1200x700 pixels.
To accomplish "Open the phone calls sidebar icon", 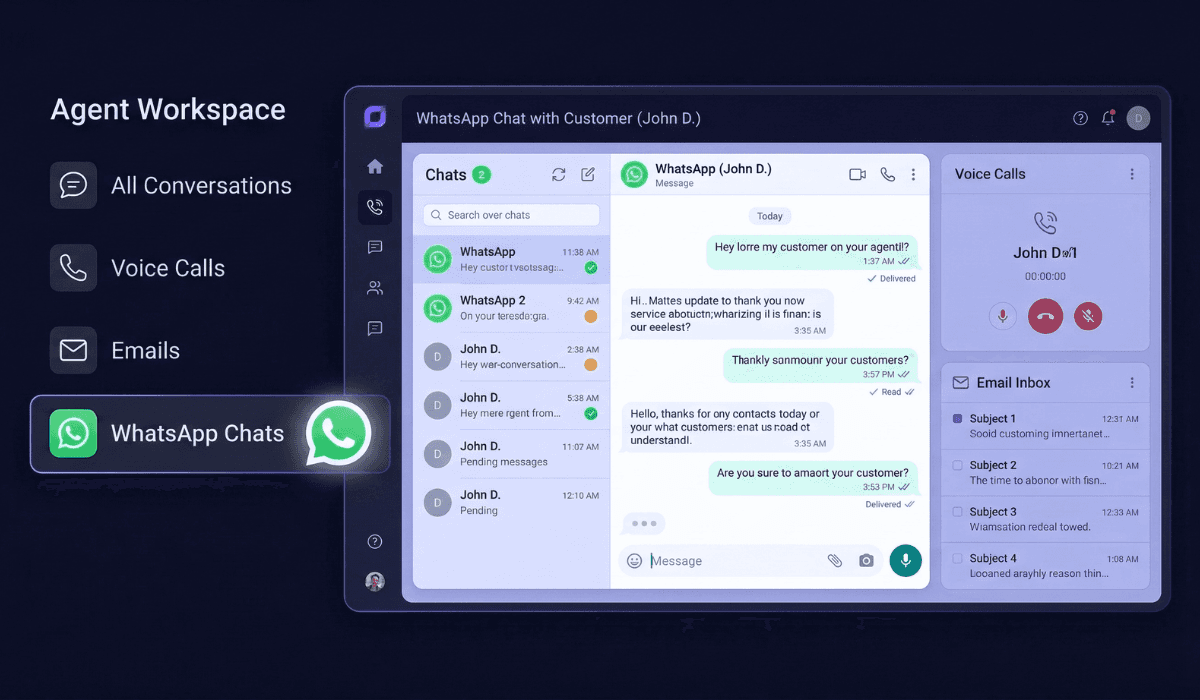I will click(375, 208).
